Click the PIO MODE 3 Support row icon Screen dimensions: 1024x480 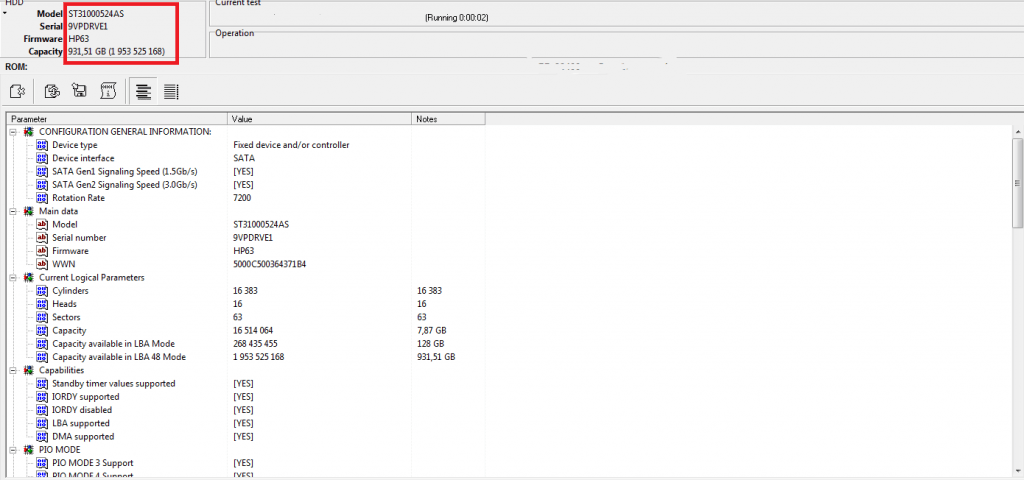[42, 463]
